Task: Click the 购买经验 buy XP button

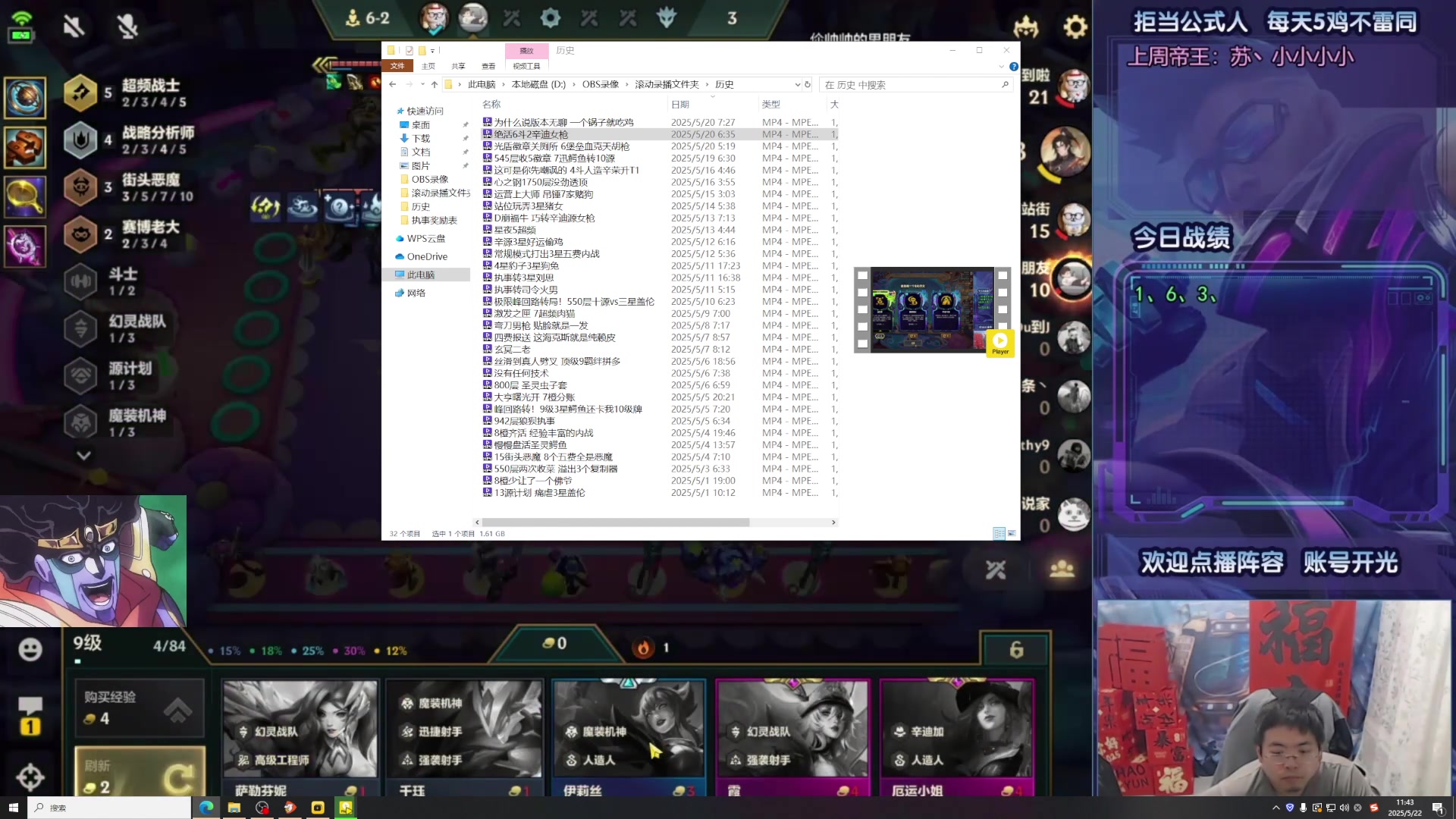Action: [x=140, y=708]
